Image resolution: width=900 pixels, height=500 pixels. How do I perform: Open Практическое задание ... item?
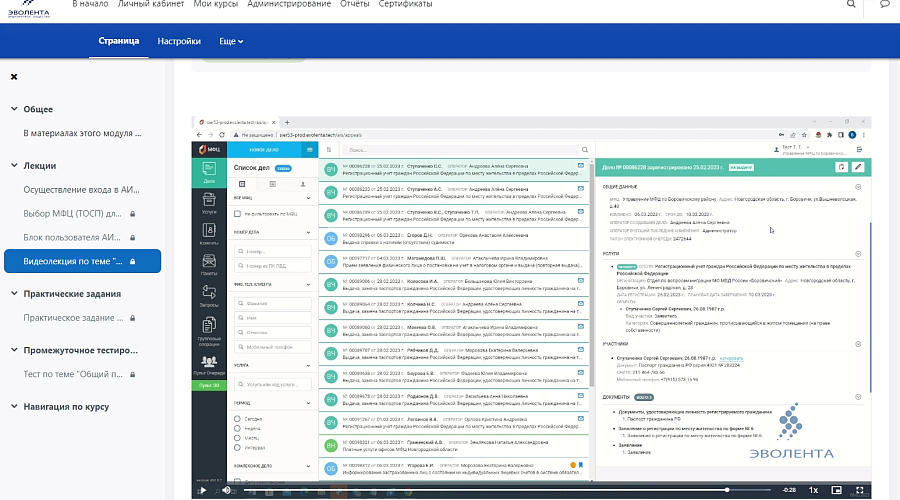73,317
